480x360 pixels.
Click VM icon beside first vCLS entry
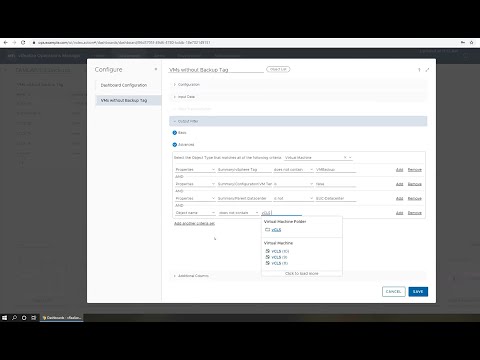(x=267, y=251)
